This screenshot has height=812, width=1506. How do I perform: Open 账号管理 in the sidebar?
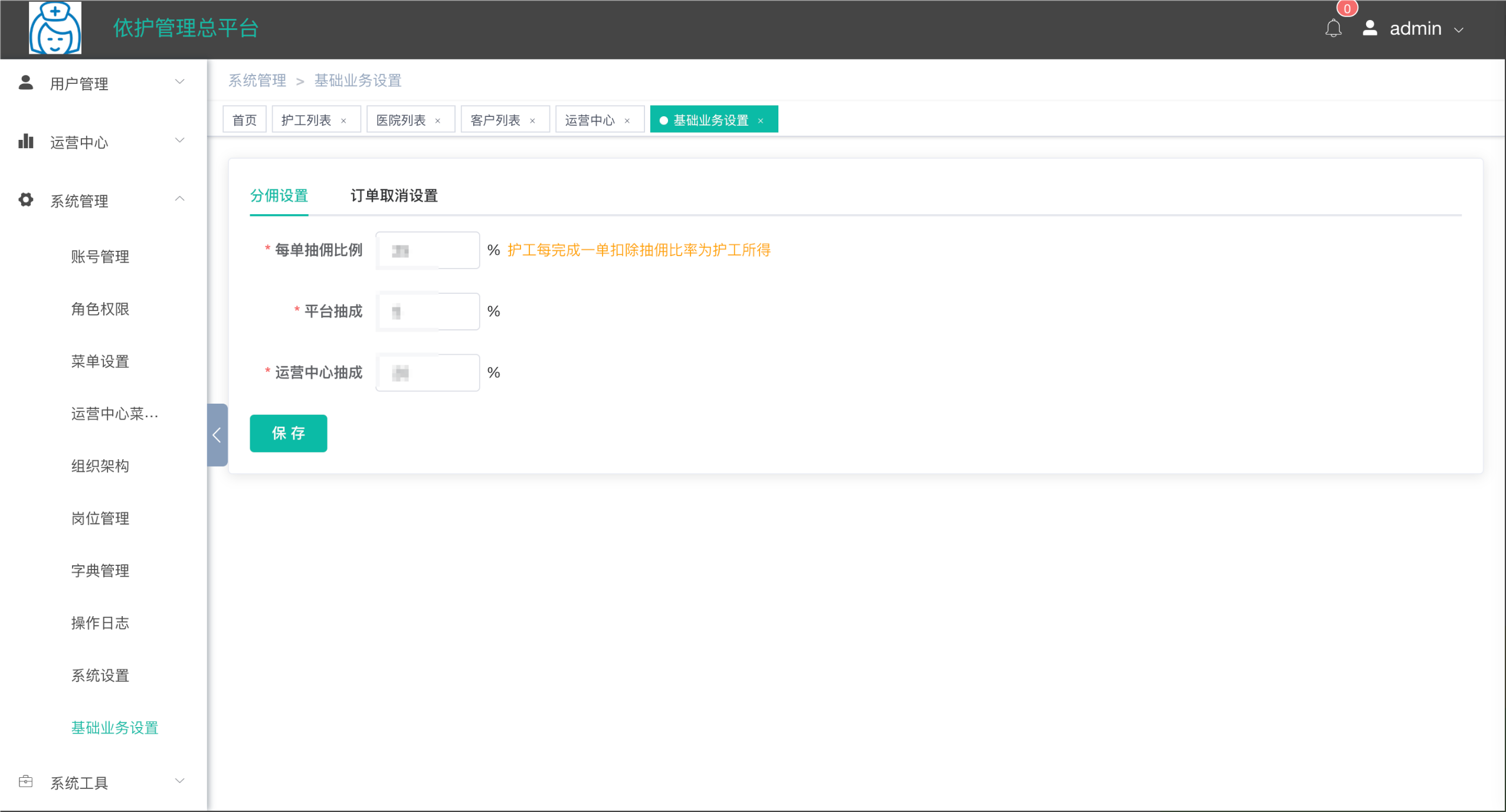coord(100,257)
